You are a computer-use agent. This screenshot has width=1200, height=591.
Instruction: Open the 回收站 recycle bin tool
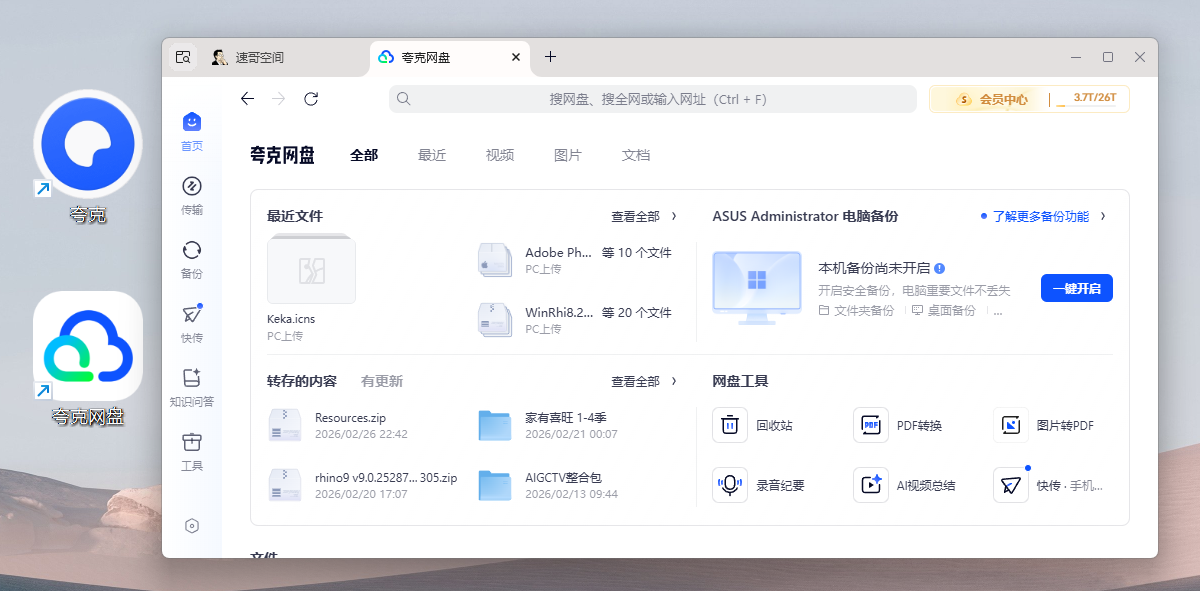[730, 425]
